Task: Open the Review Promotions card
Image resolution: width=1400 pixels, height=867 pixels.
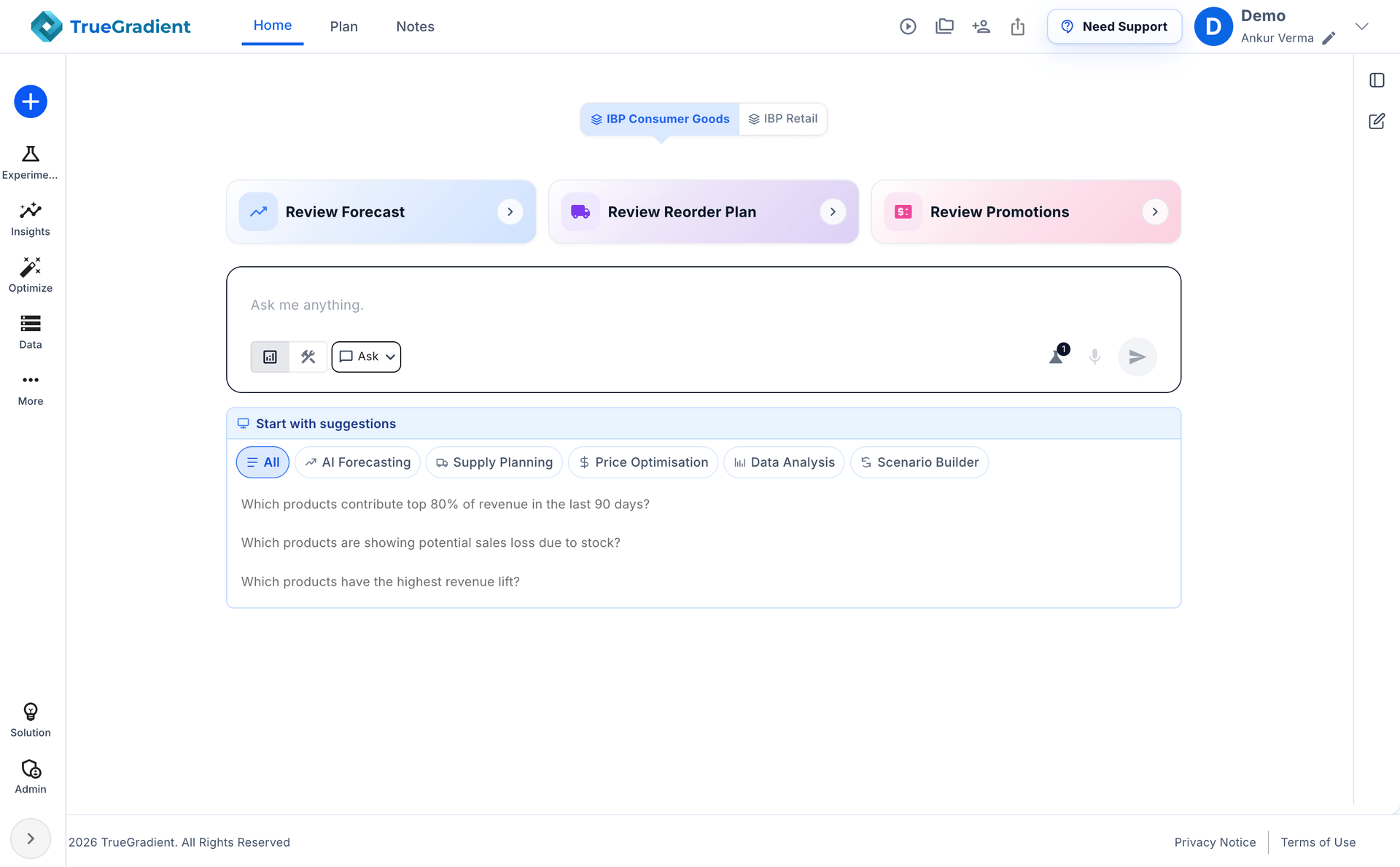Action: pyautogui.click(x=1026, y=211)
